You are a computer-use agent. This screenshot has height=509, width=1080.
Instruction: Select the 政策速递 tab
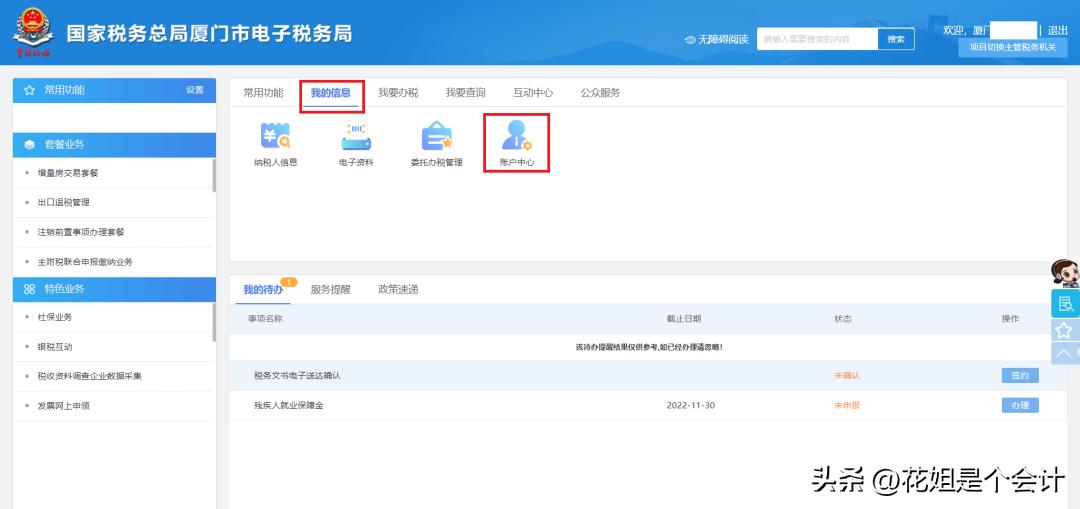pos(398,290)
